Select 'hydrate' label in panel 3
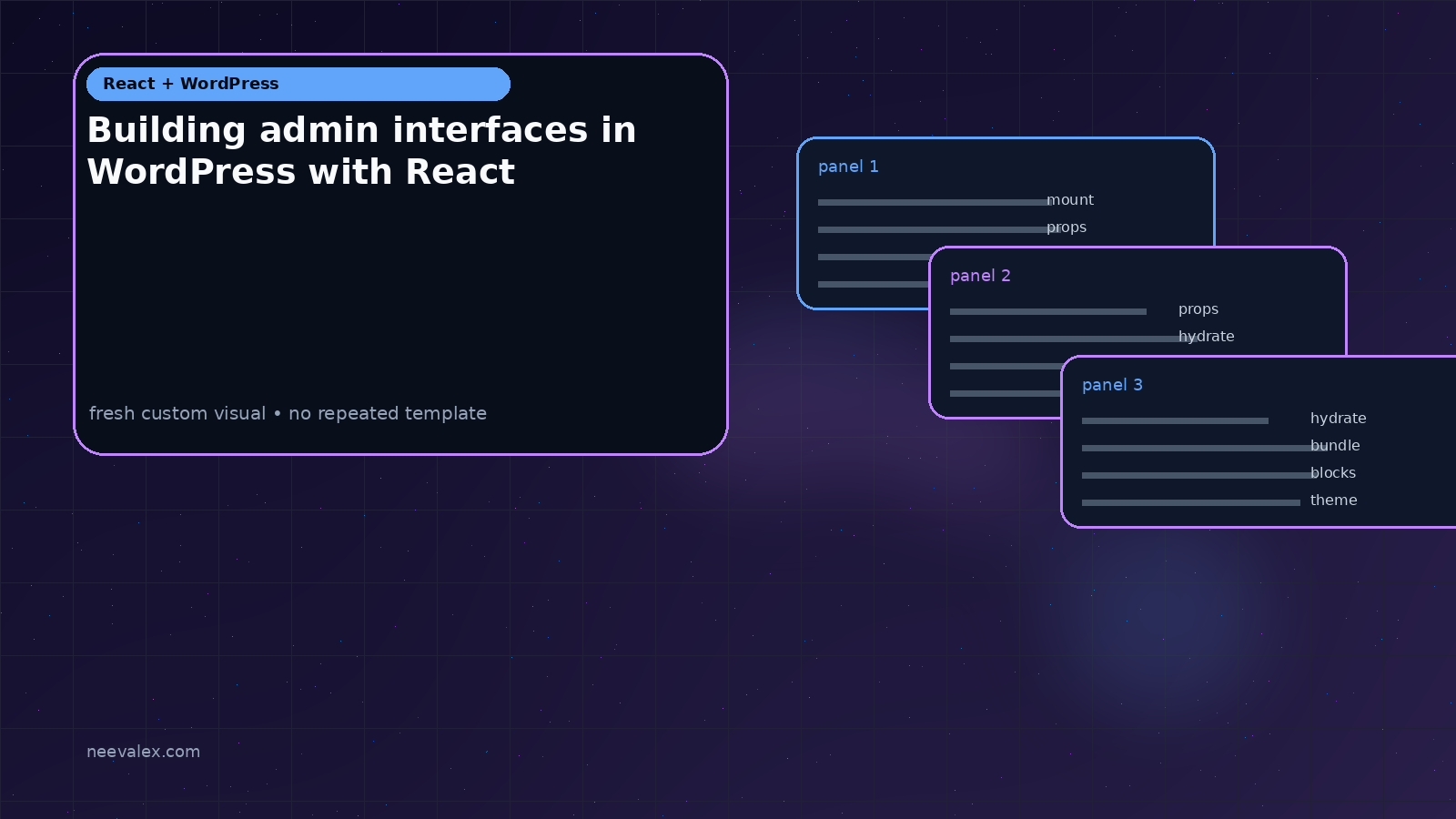1456x819 pixels. (1339, 419)
